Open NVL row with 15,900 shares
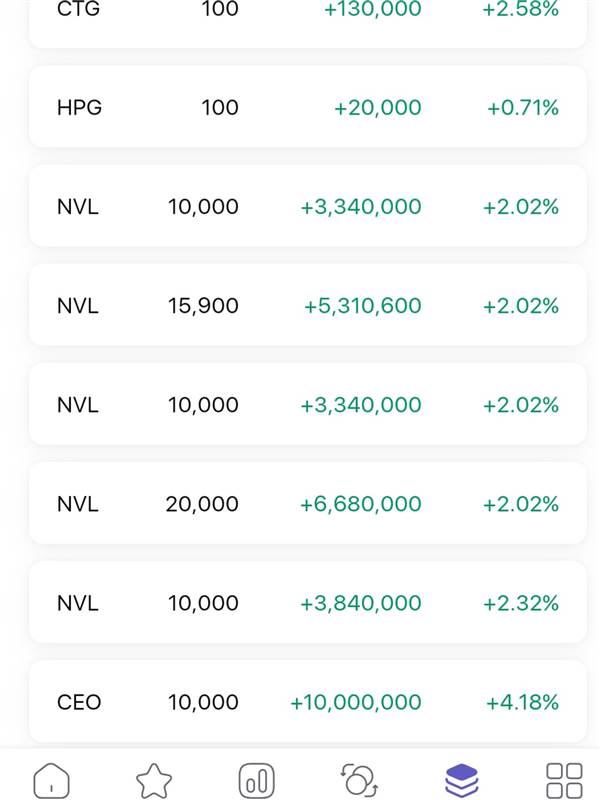This screenshot has width=600, height=800. [x=307, y=305]
